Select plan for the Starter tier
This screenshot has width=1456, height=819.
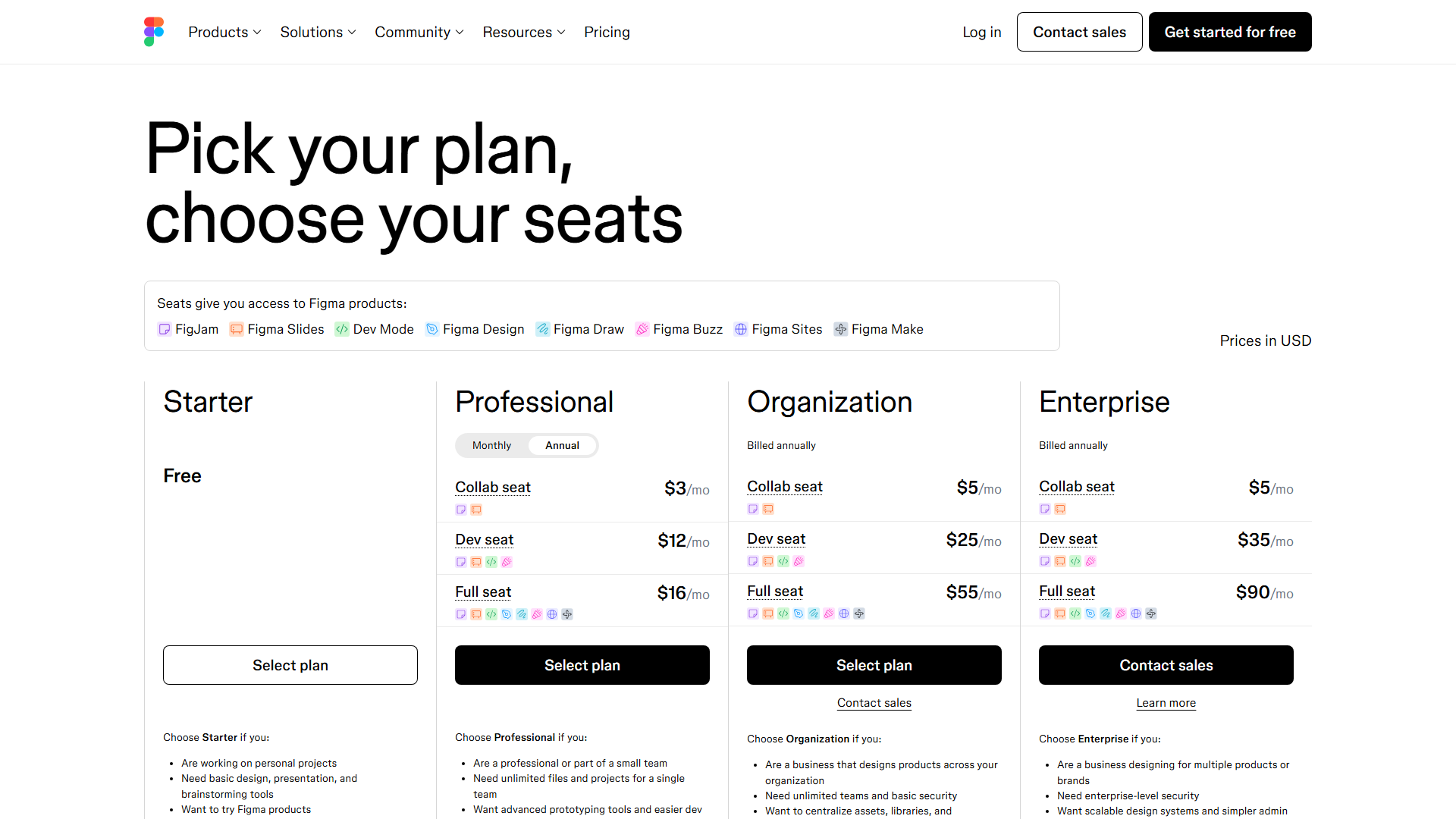(290, 665)
